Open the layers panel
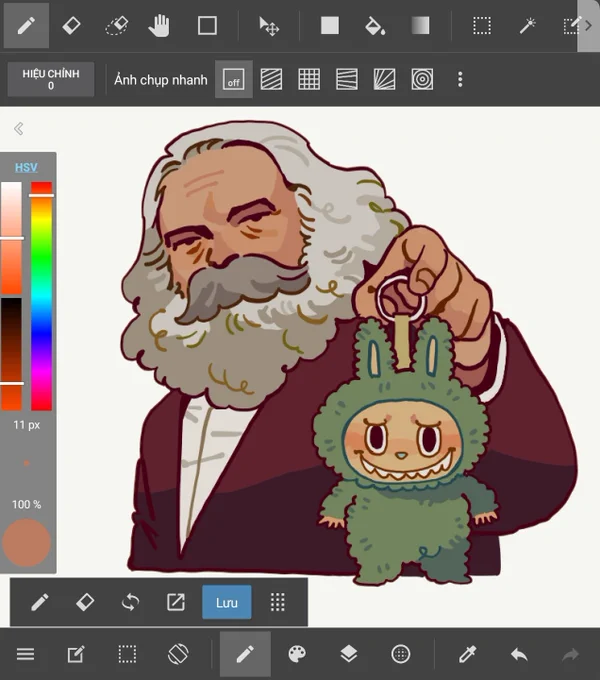The width and height of the screenshot is (600, 680). click(x=349, y=654)
